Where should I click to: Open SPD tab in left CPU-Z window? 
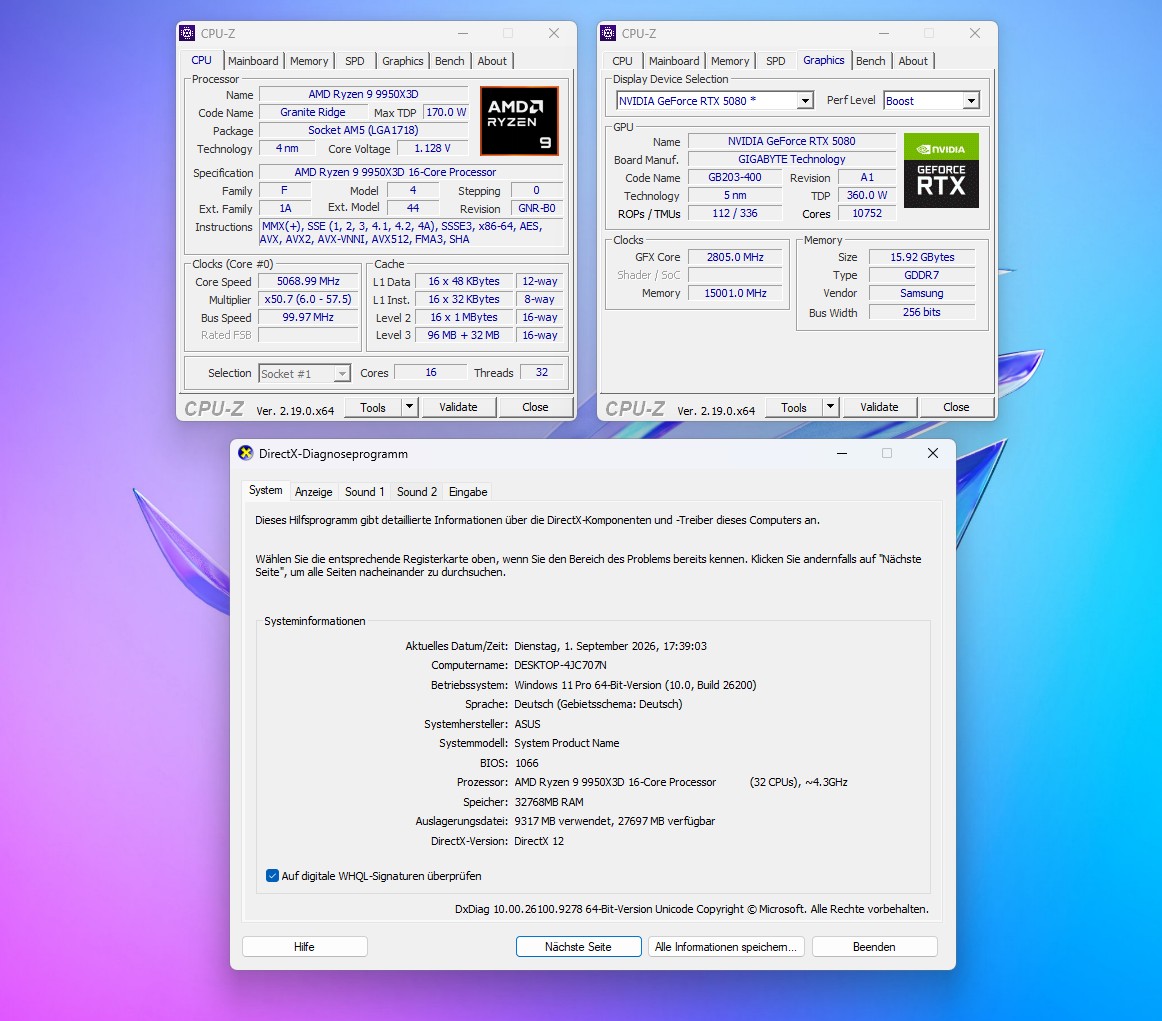click(355, 61)
